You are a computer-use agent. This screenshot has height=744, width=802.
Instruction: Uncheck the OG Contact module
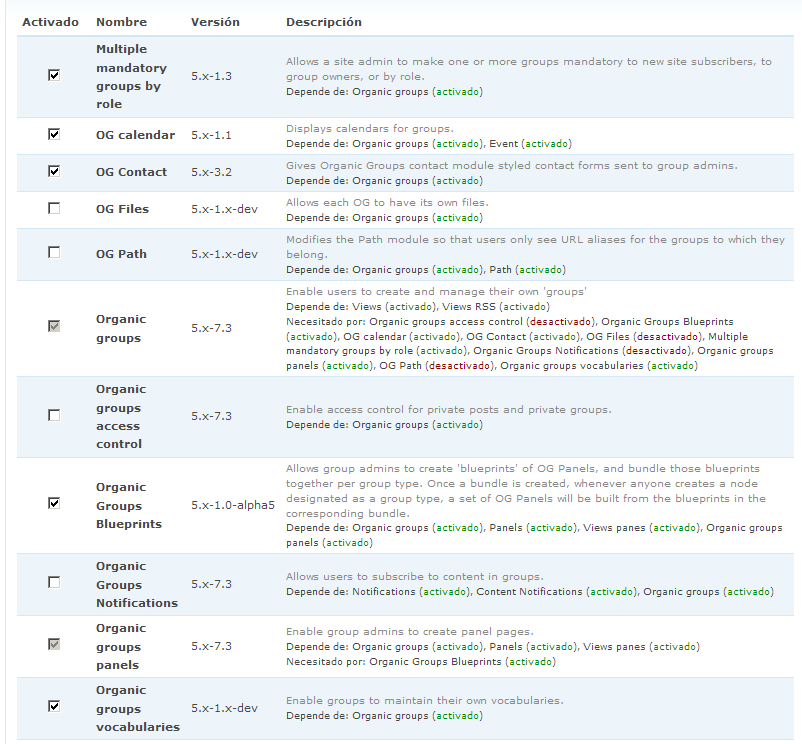[x=54, y=171]
